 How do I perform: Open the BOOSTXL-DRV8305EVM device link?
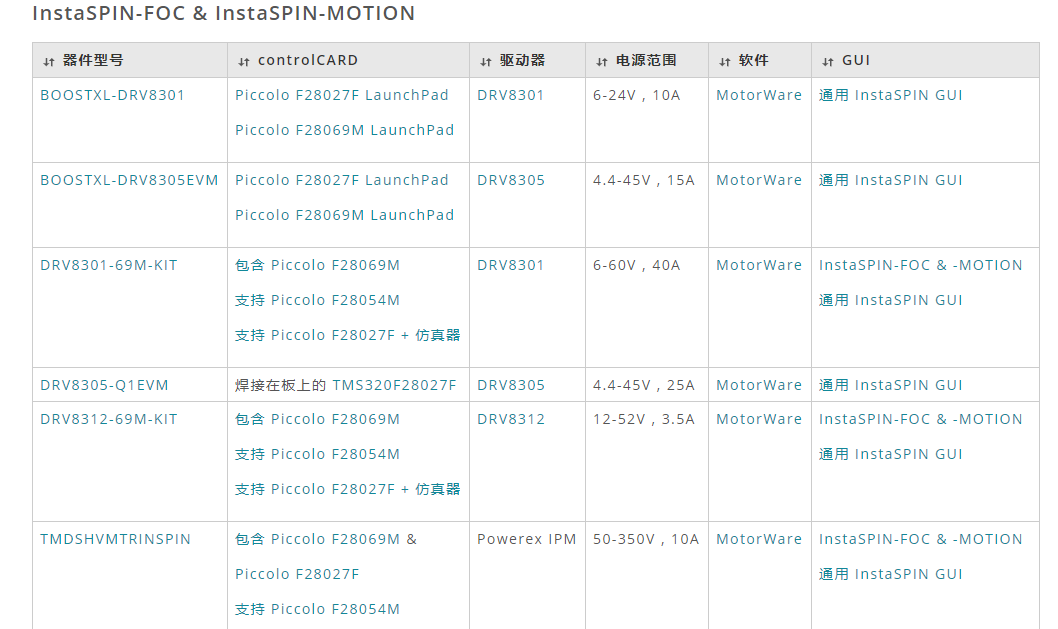pyautogui.click(x=129, y=180)
